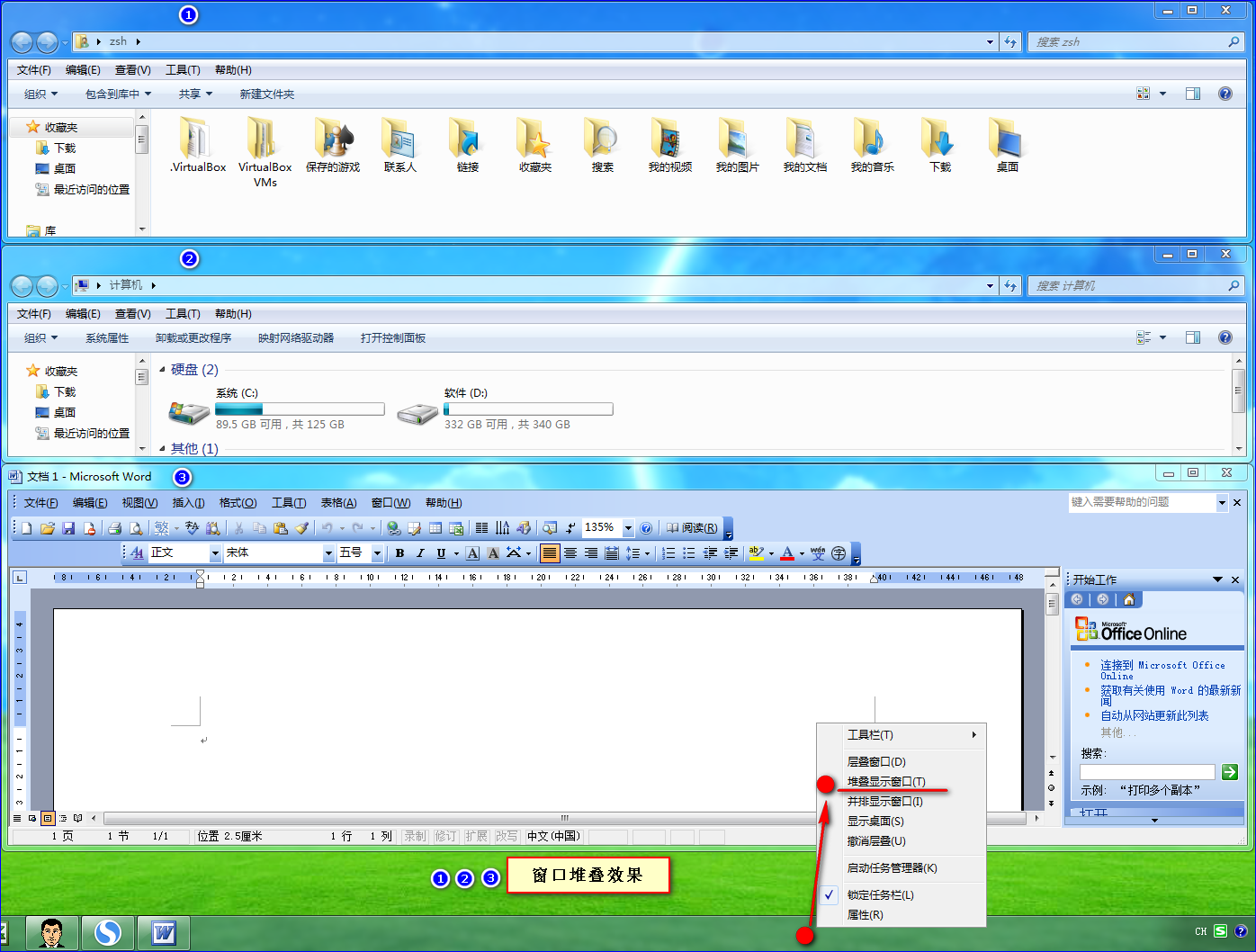Image resolution: width=1256 pixels, height=952 pixels.
Task: Open the 开始工作 task pane dropdown arrow
Action: pos(1217,579)
